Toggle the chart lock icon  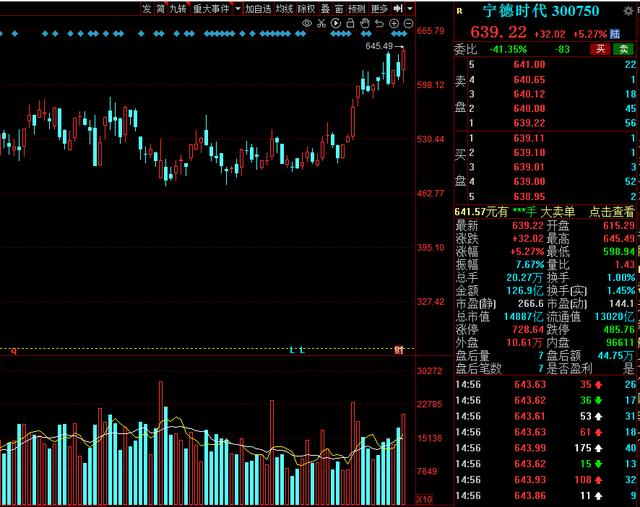point(350,23)
